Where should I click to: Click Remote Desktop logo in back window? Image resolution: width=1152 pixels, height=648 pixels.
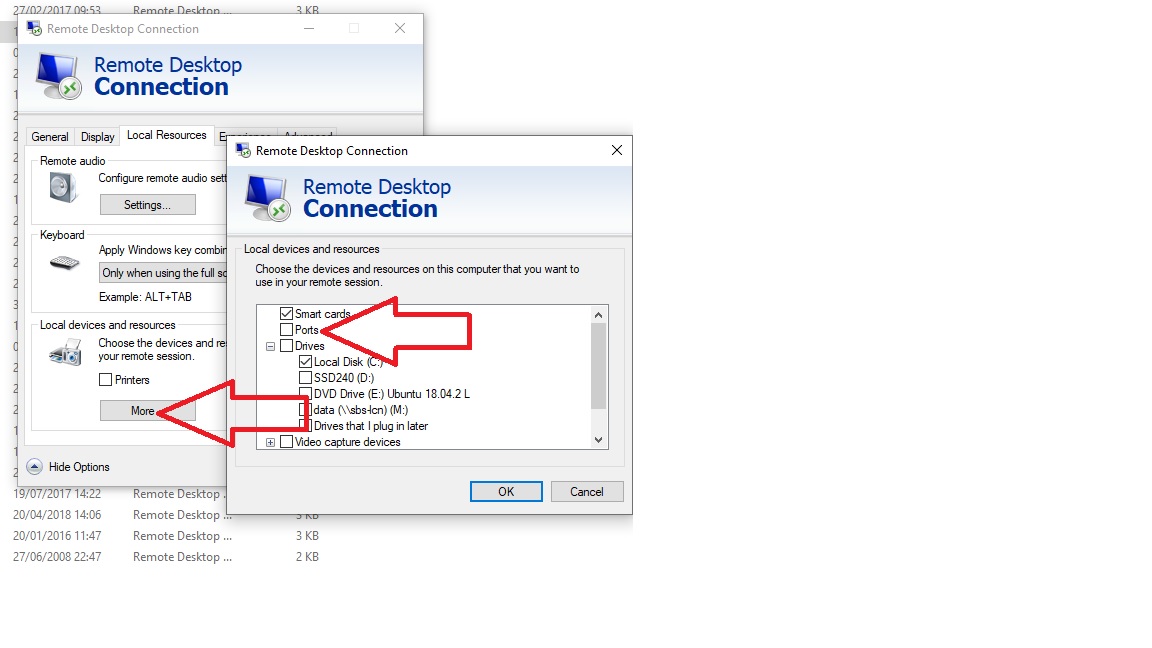pyautogui.click(x=59, y=76)
